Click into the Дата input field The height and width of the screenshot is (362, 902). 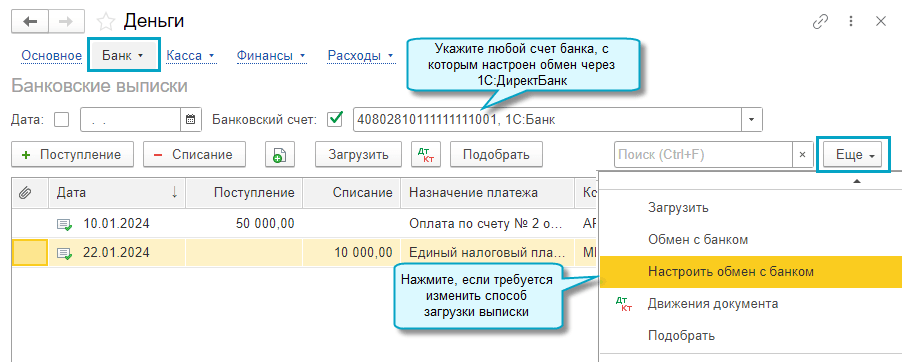point(131,120)
